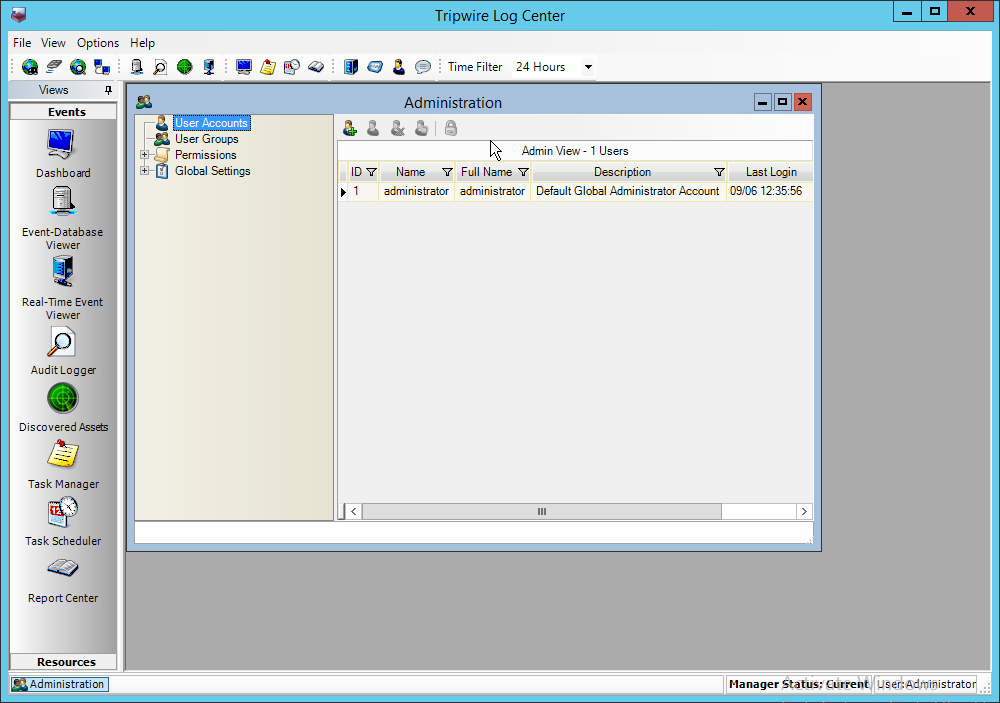The width and height of the screenshot is (1000, 703).
Task: Click the network workstation toolbar icon
Action: (209, 66)
